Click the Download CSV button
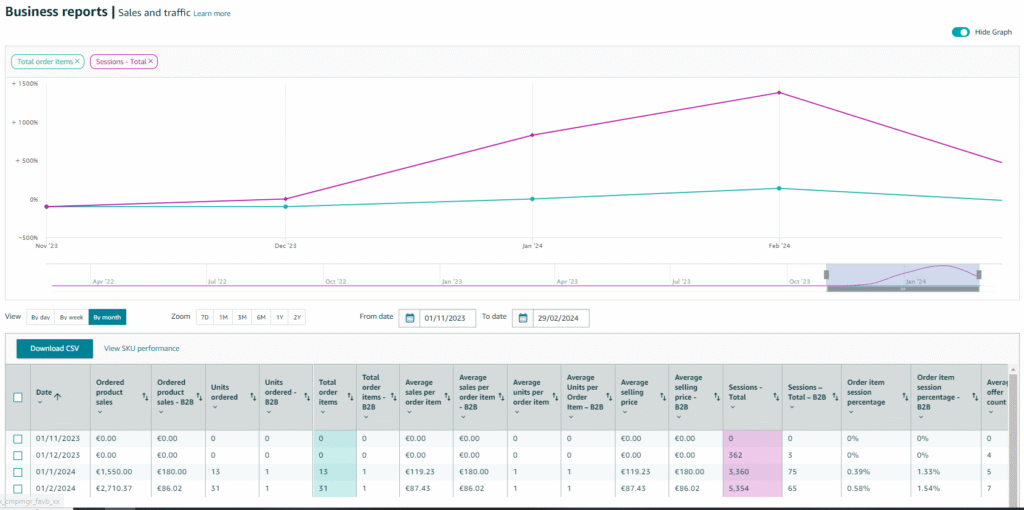1024x510 pixels. point(54,348)
